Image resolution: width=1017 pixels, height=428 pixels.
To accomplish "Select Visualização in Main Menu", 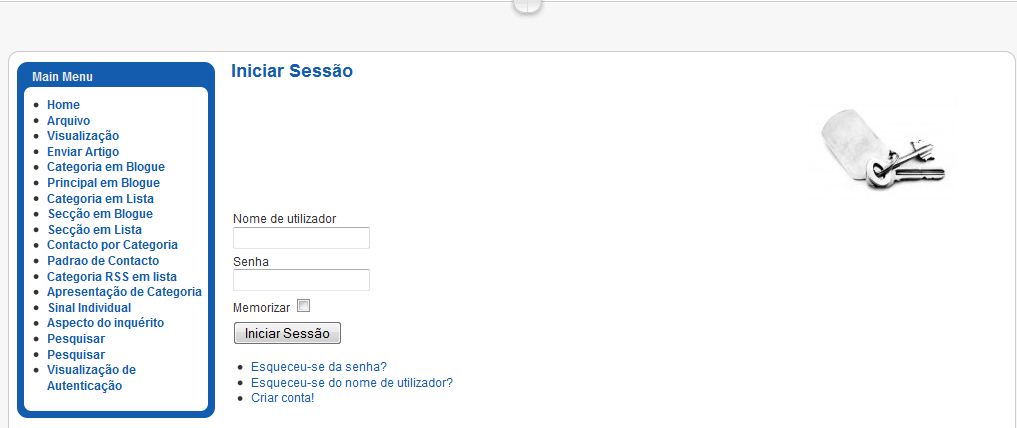I will (x=83, y=136).
